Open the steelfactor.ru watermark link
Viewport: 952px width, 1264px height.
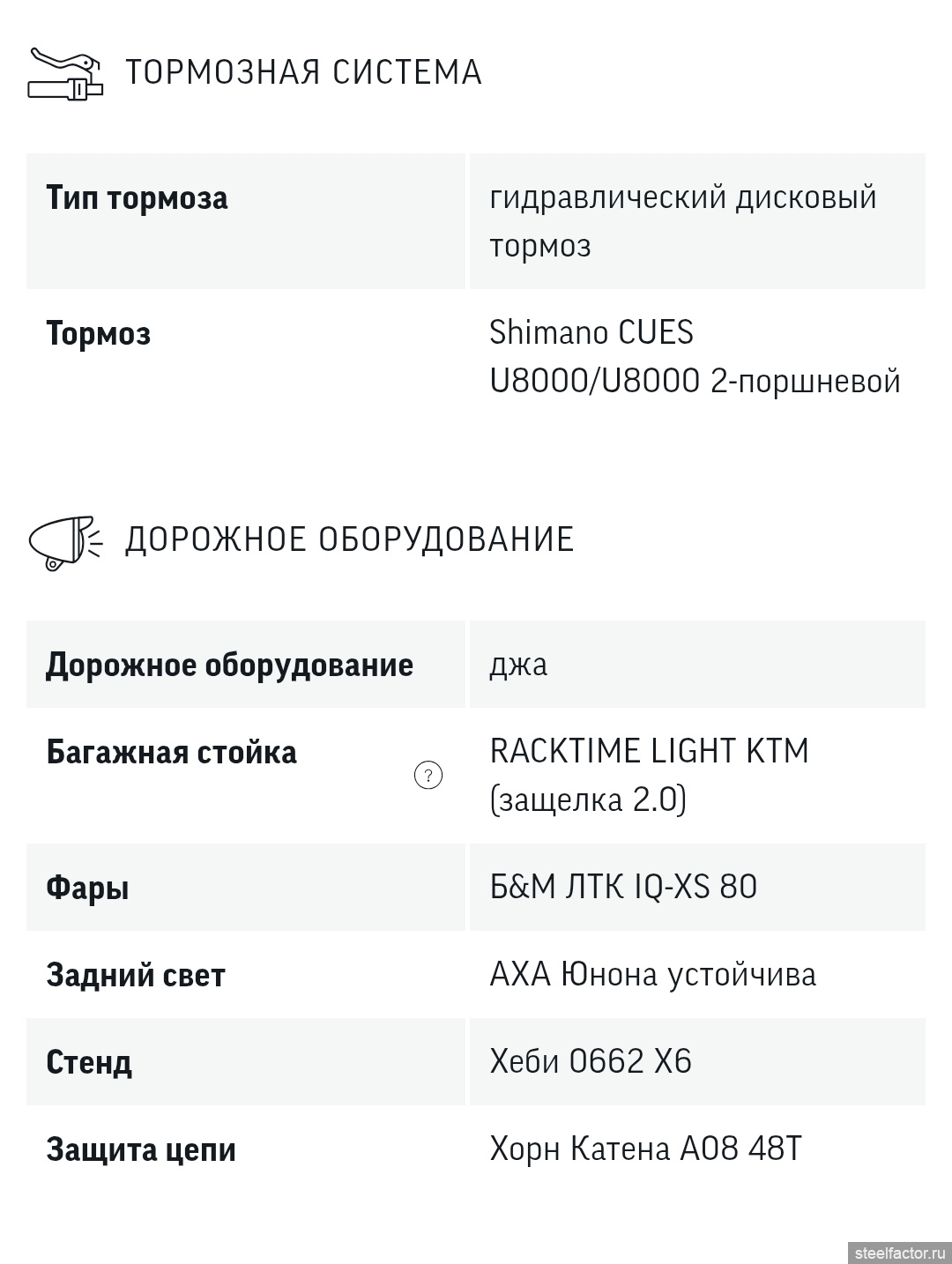[x=898, y=1253]
